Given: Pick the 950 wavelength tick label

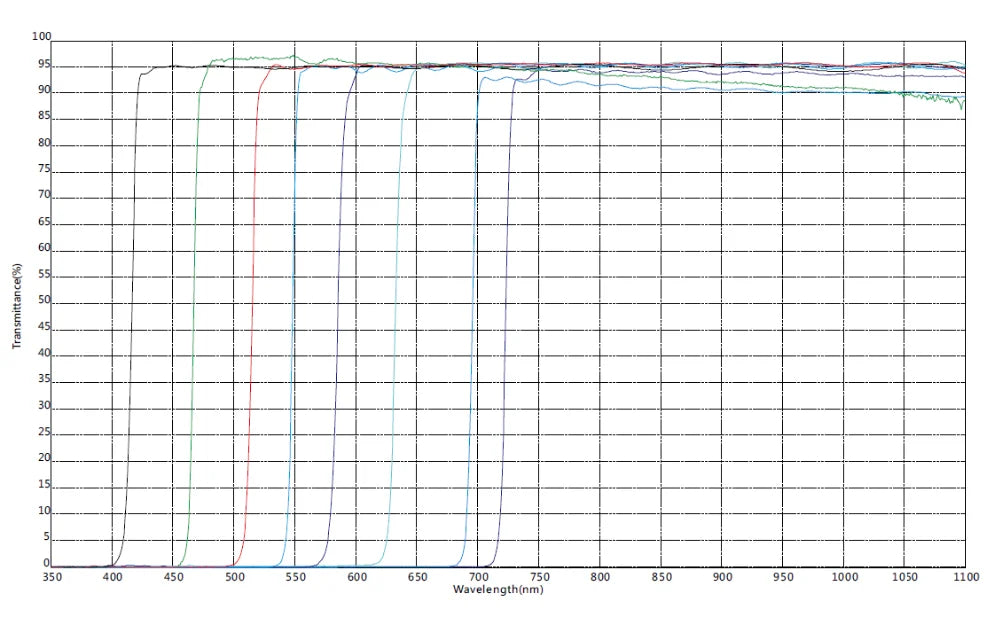Looking at the screenshot, I should pyautogui.click(x=783, y=577).
